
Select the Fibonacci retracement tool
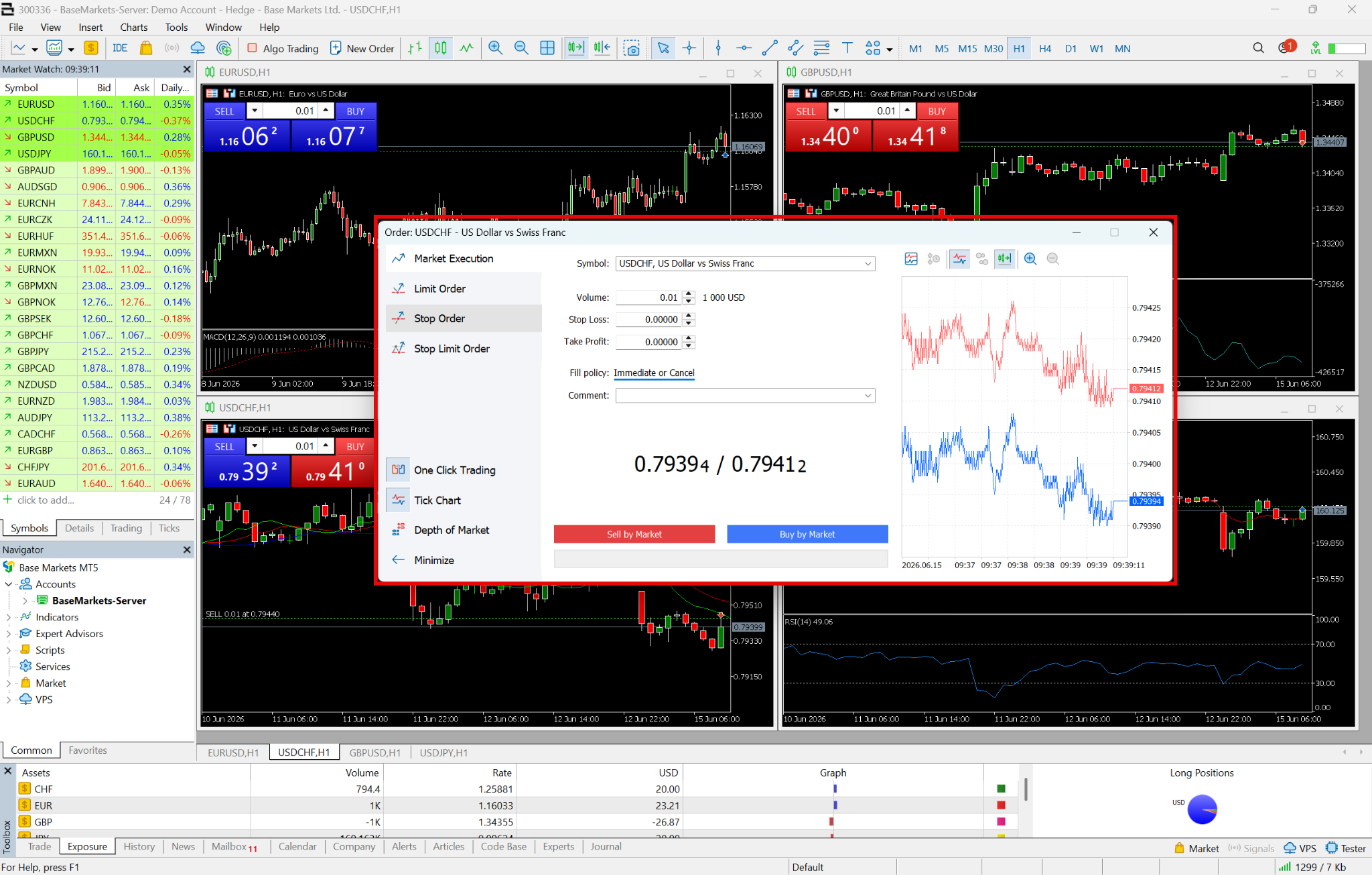click(x=821, y=48)
